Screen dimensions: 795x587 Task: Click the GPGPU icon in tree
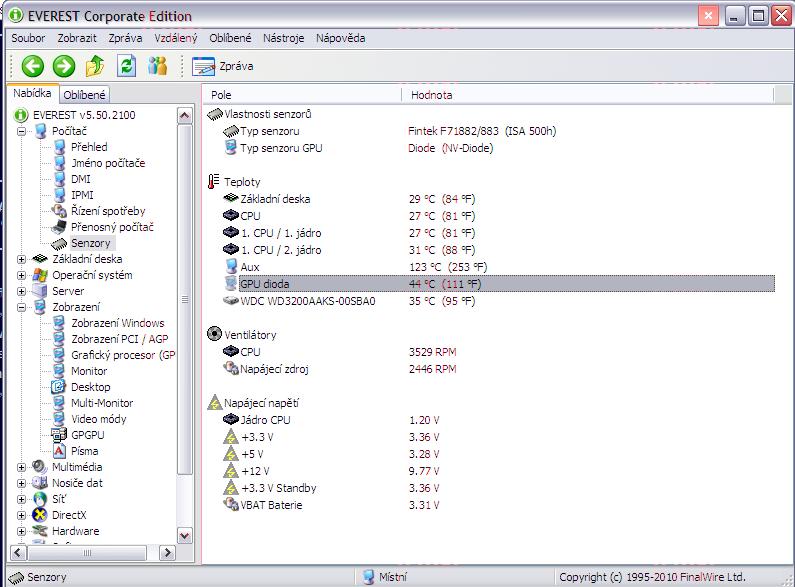pos(59,435)
